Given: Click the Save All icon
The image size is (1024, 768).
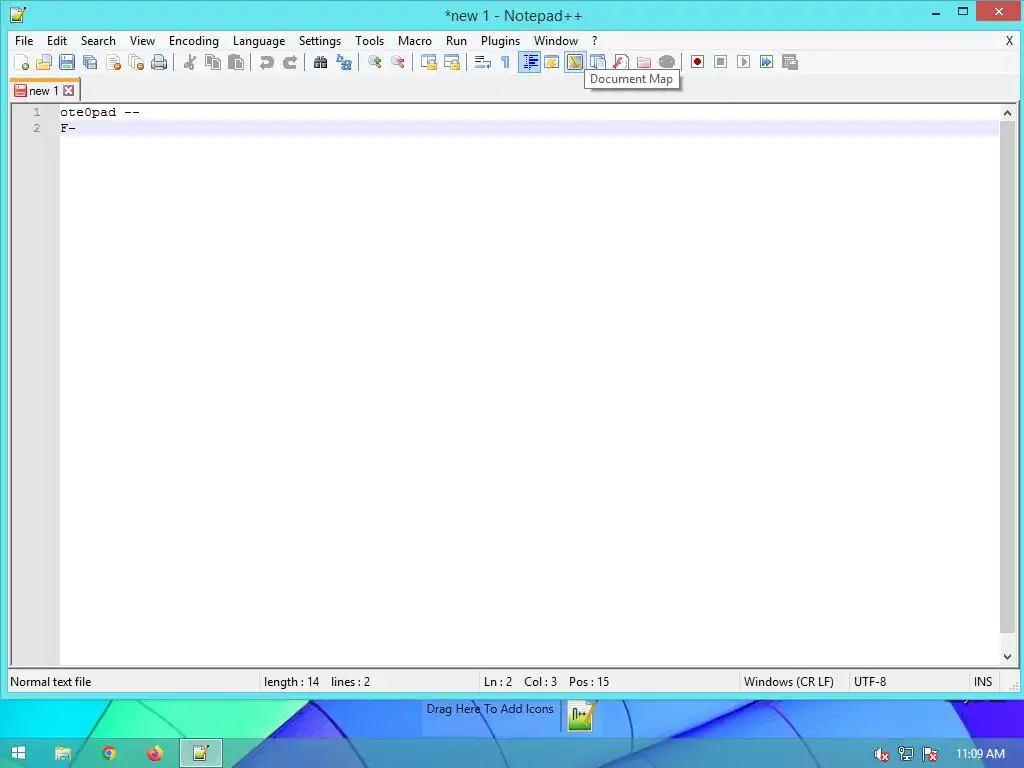Looking at the screenshot, I should pos(90,62).
